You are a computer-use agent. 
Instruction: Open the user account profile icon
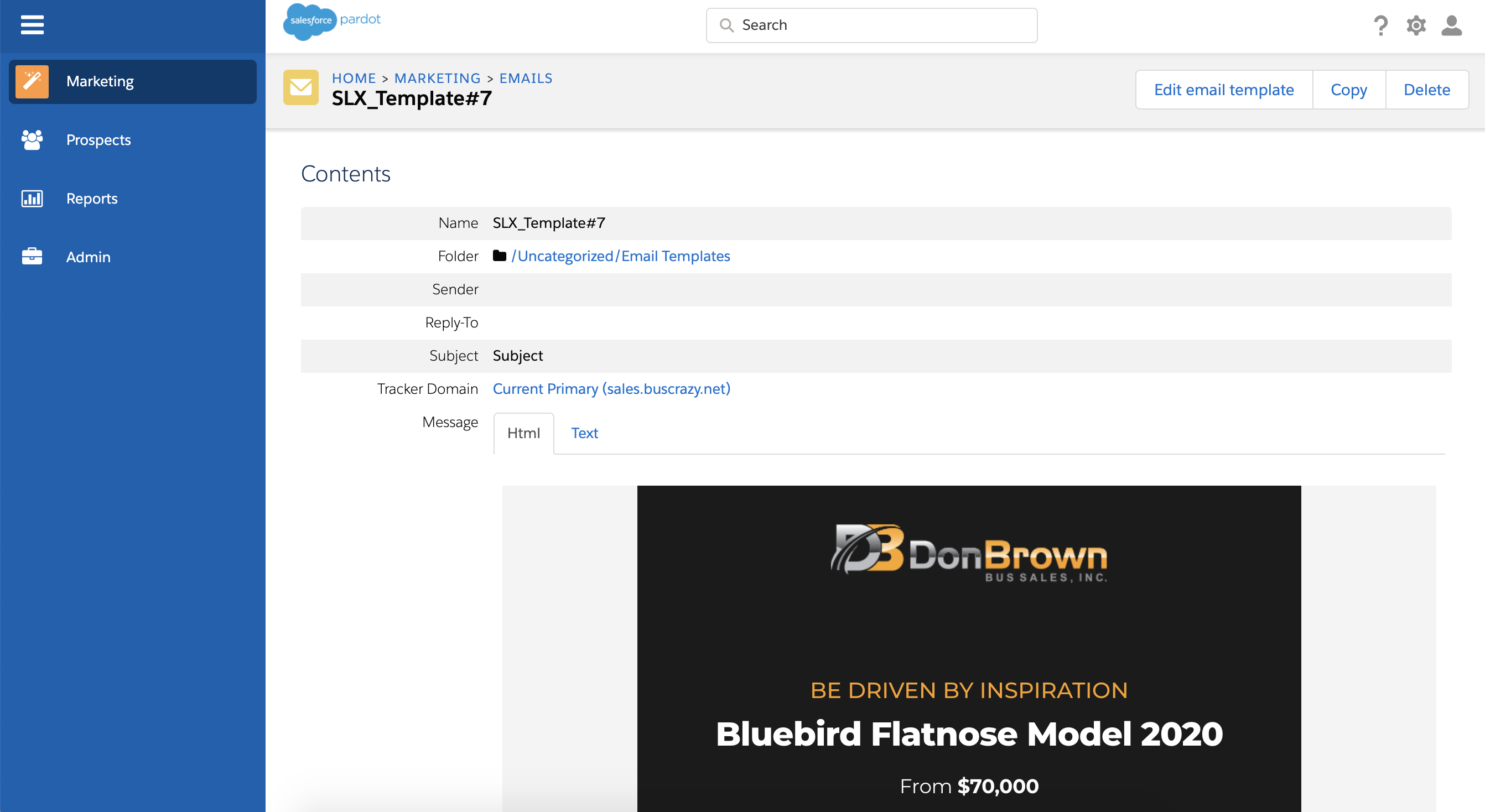point(1452,25)
